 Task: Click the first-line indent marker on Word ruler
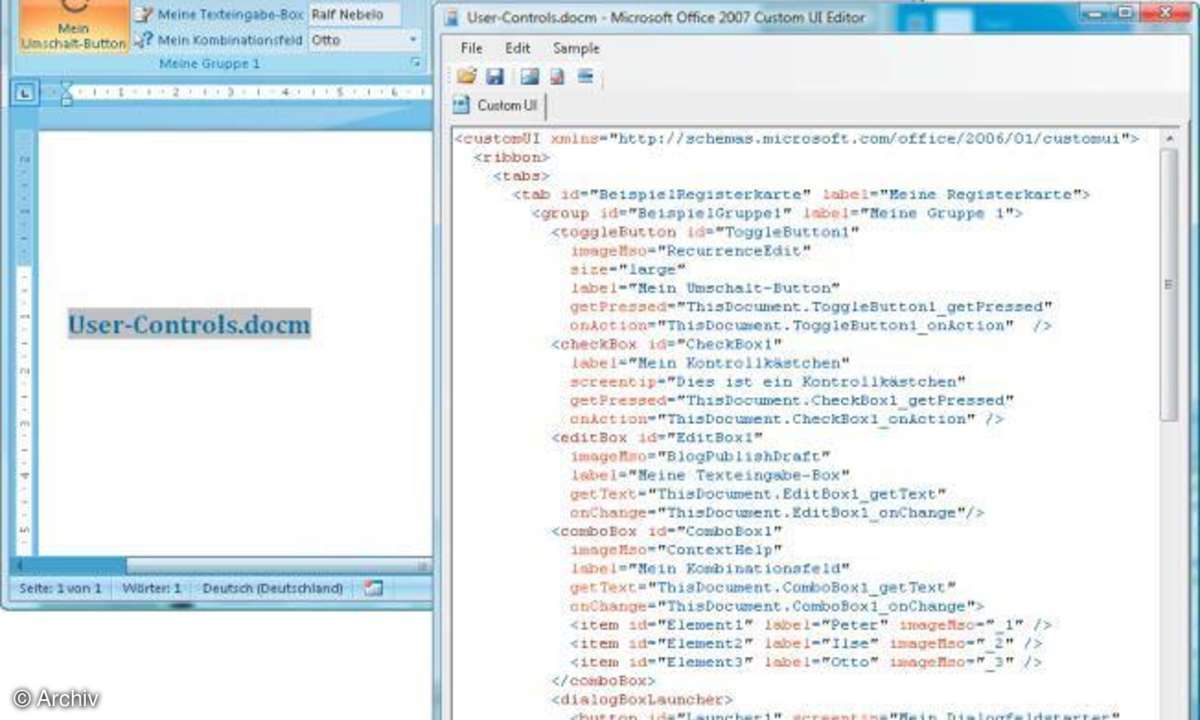[67, 88]
